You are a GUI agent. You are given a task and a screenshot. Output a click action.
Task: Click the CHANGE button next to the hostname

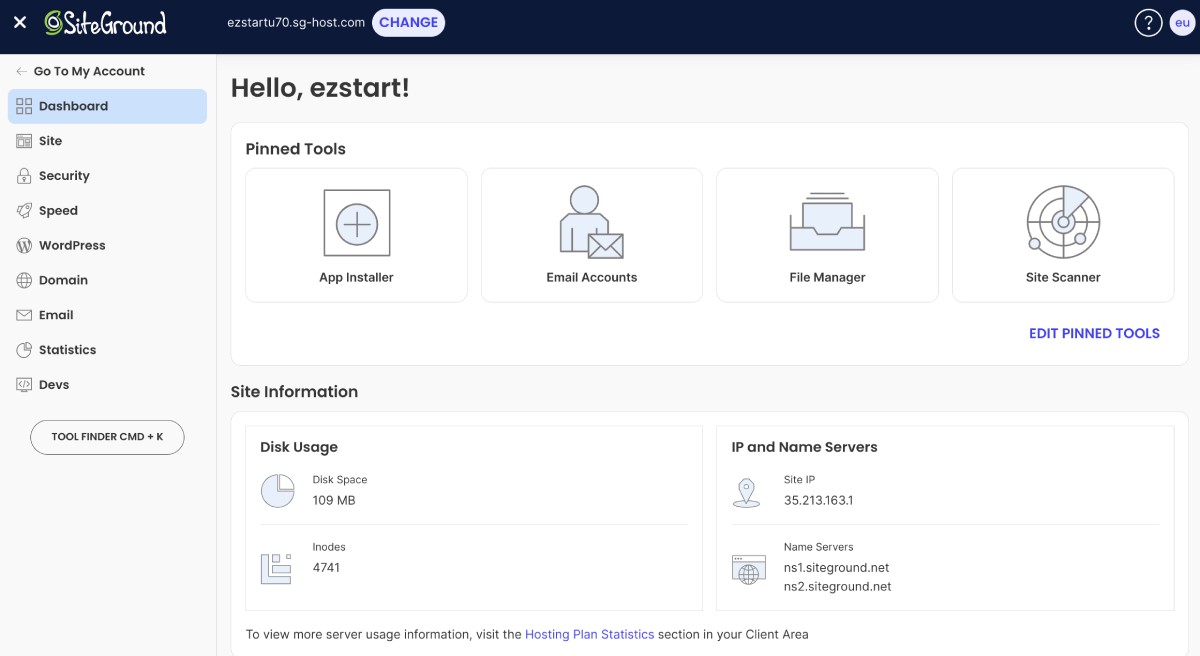pos(408,21)
